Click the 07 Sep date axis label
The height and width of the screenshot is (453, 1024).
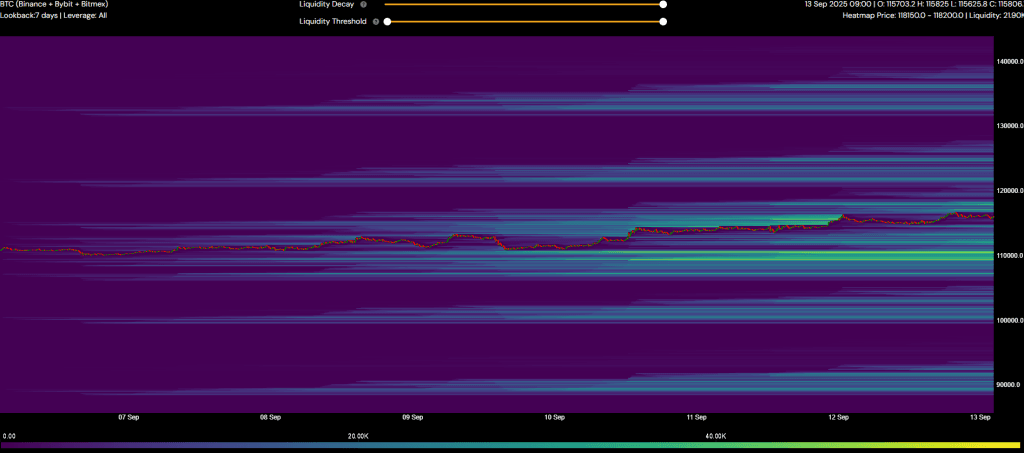tap(128, 416)
